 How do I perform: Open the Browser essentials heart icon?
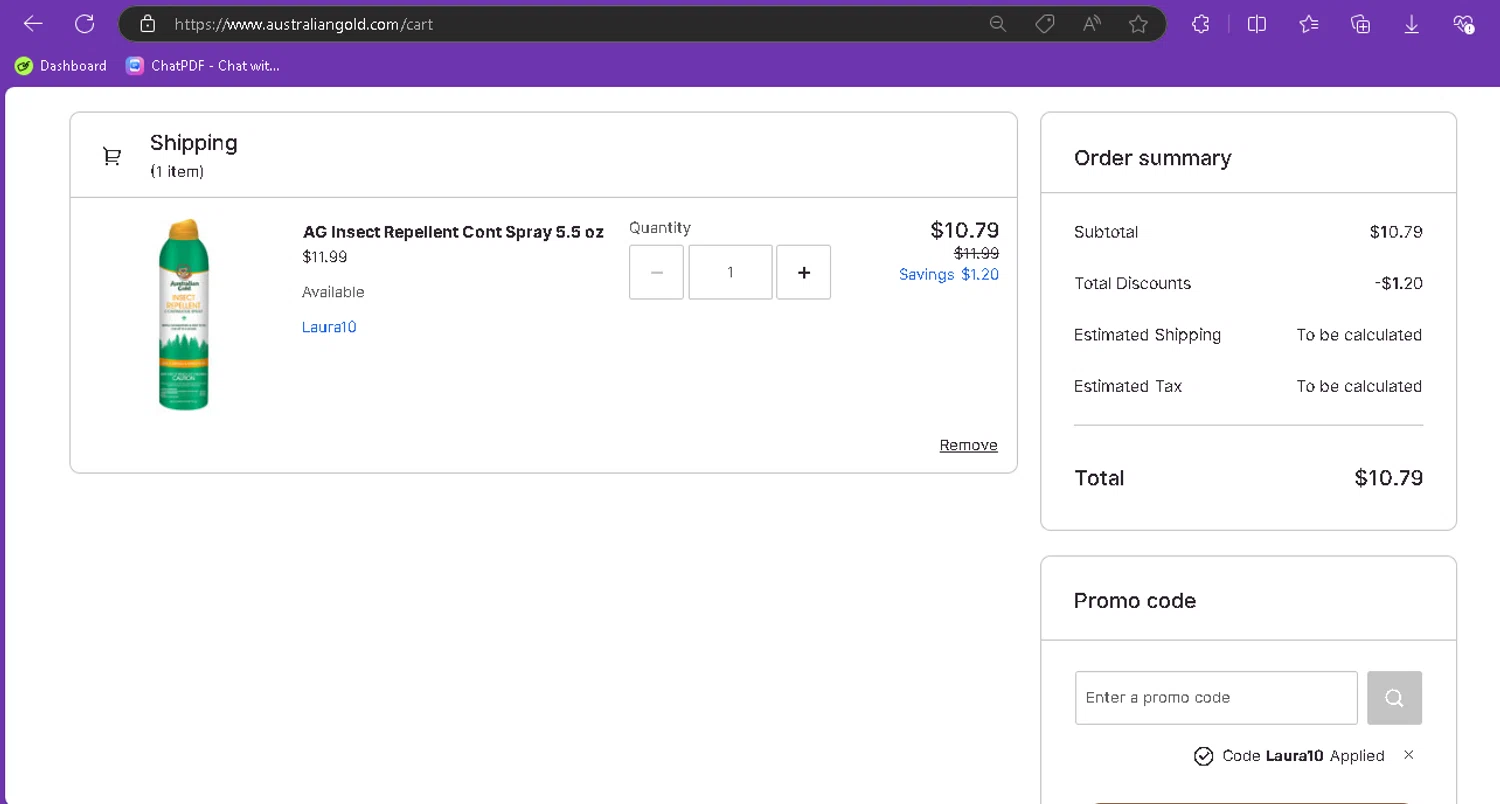[1464, 24]
